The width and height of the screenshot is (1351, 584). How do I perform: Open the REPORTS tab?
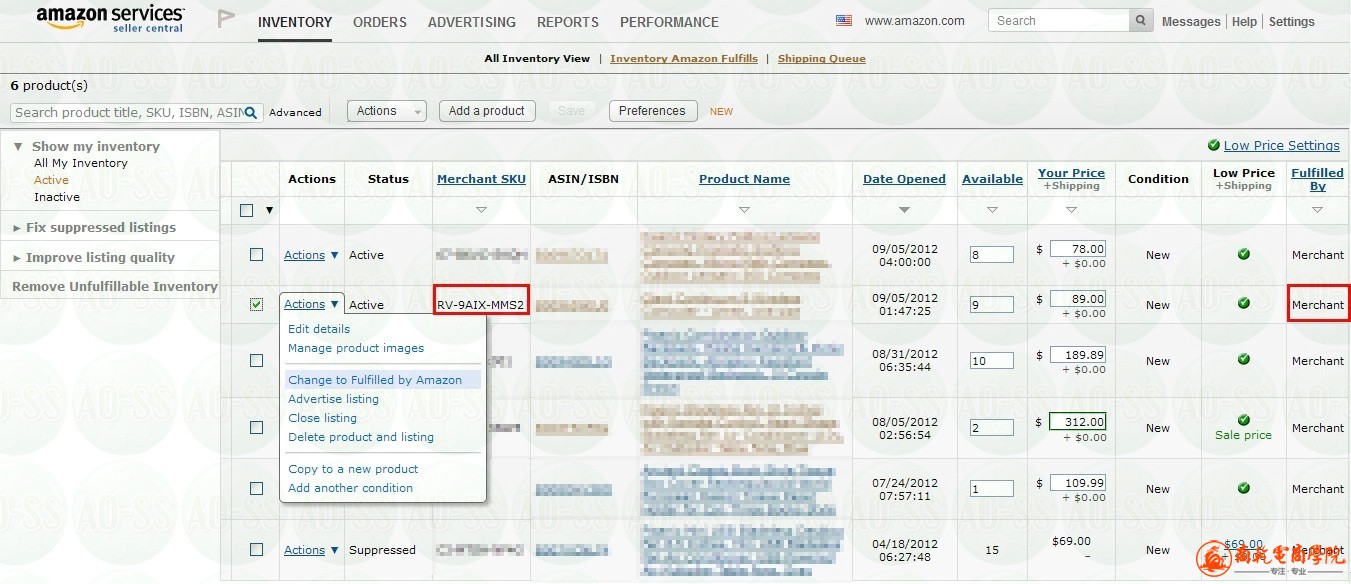[568, 22]
